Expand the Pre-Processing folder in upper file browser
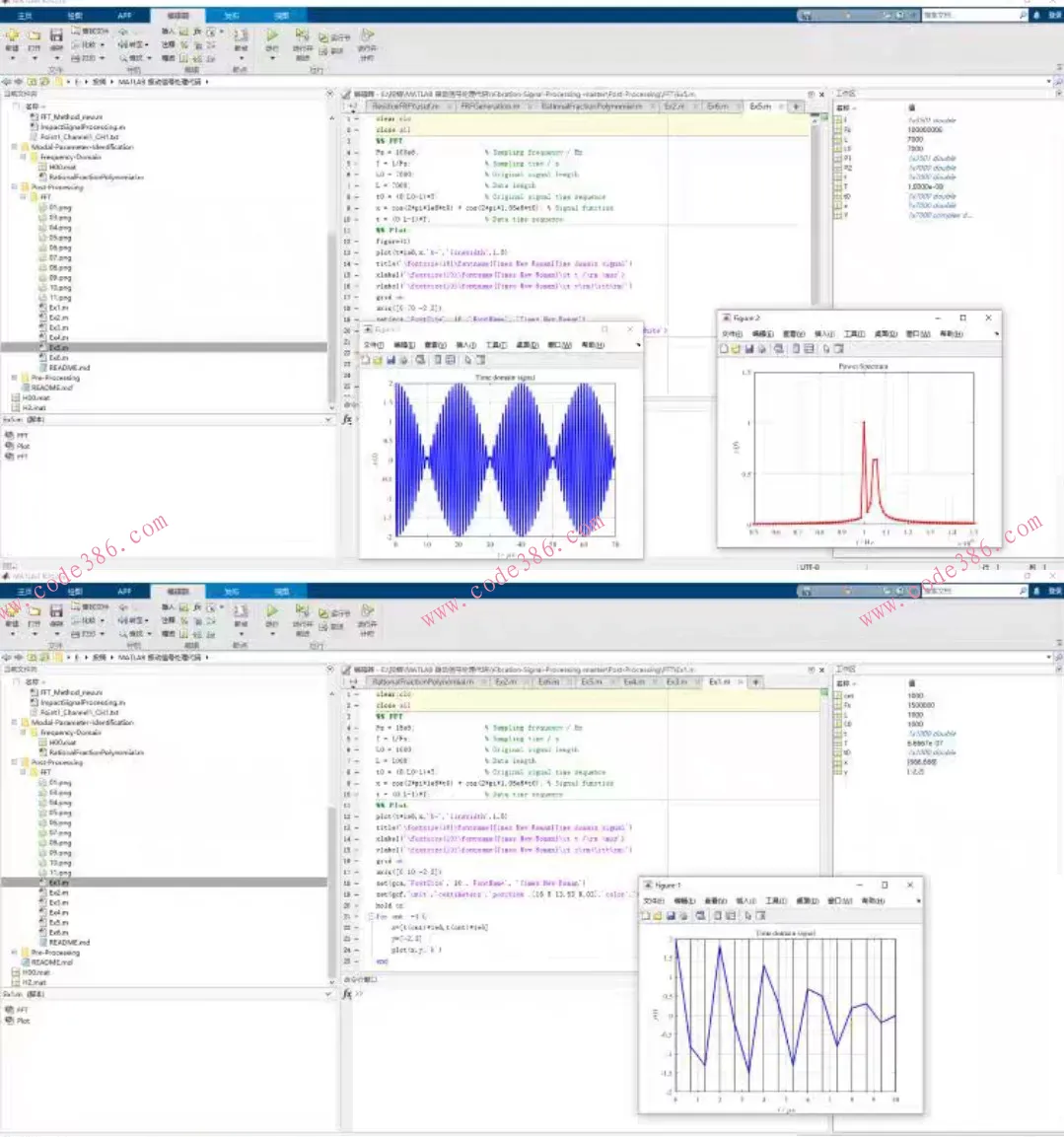This screenshot has width=1064, height=1137. [14, 378]
